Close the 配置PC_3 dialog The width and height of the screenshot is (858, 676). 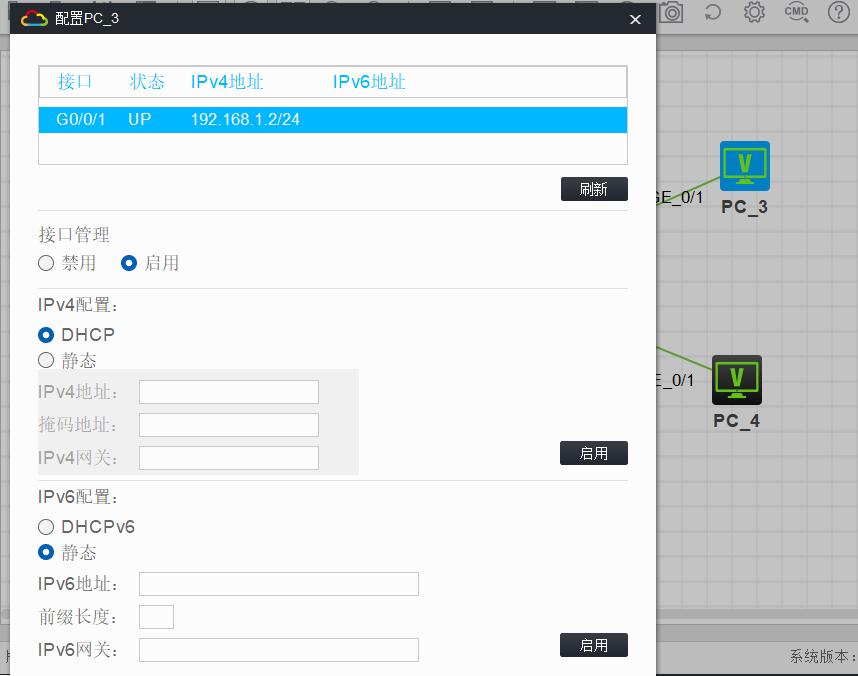[635, 19]
